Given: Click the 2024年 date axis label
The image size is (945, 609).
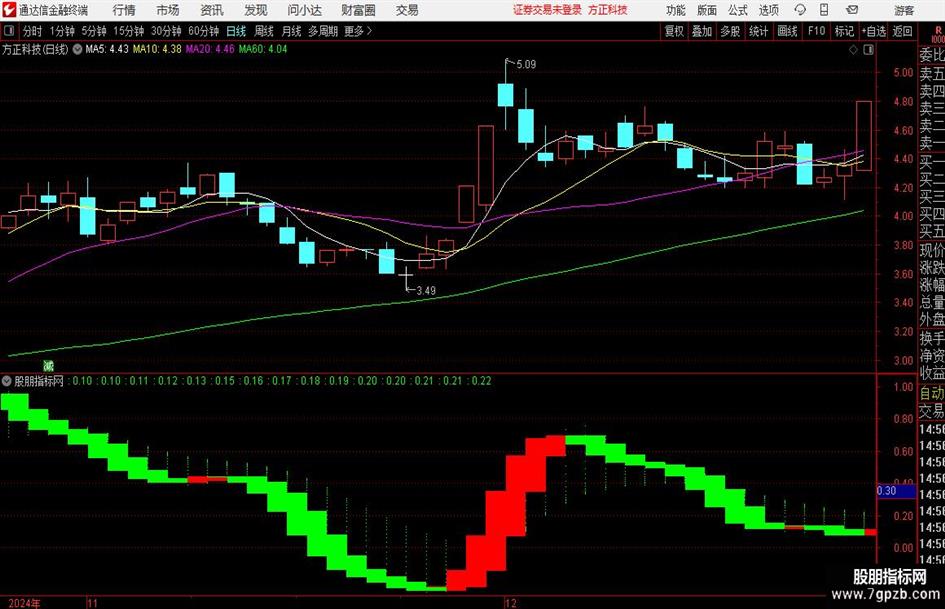Looking at the screenshot, I should coord(24,603).
